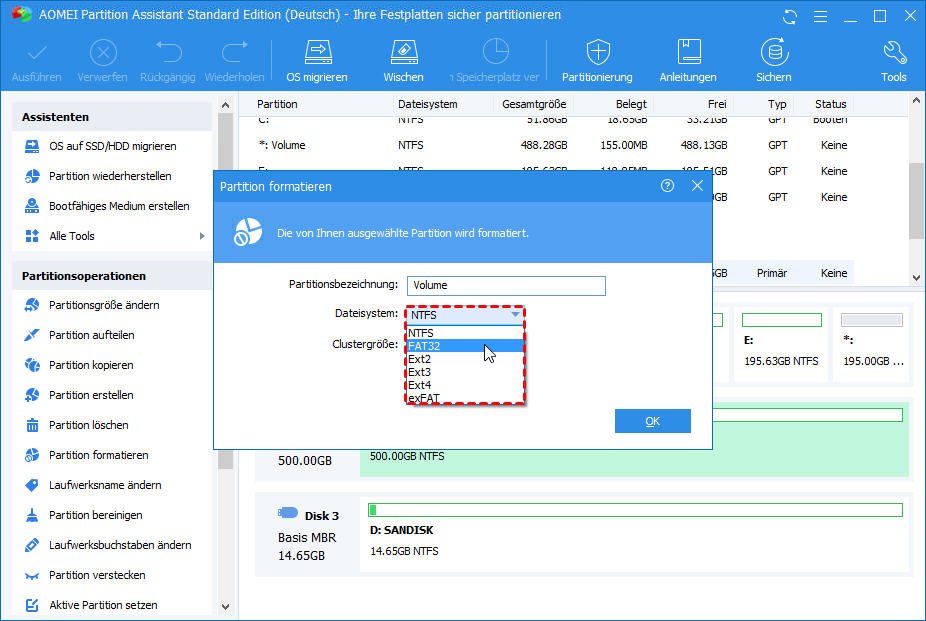Click the Rückgängig undo icon

coord(168,52)
